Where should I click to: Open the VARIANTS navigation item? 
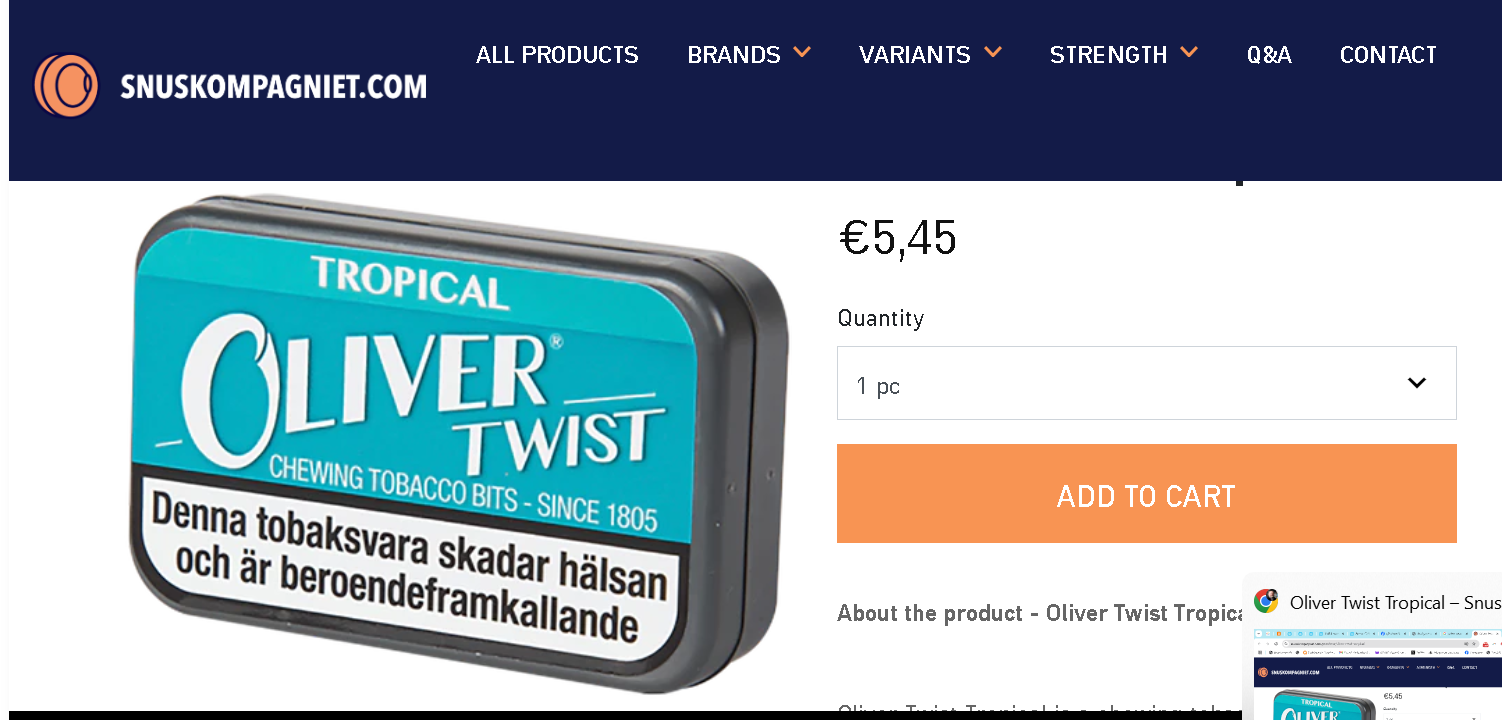915,55
